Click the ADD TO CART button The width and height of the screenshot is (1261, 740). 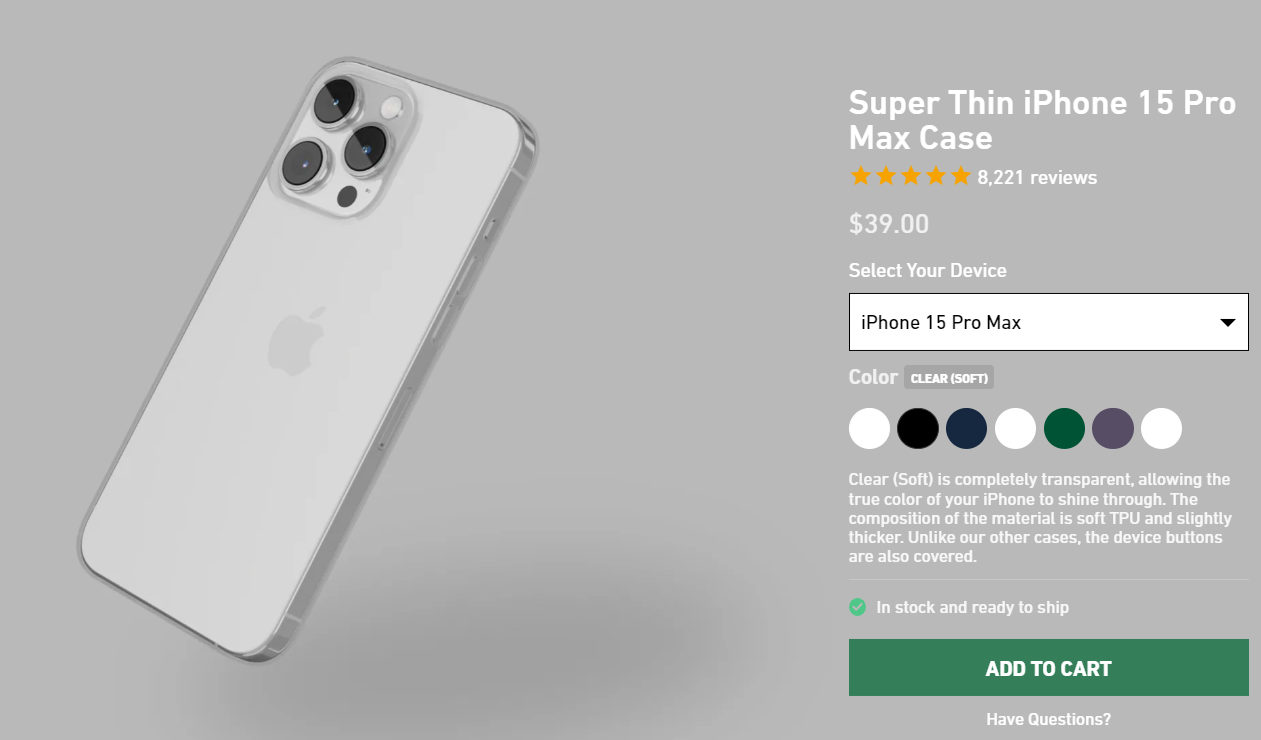(1048, 668)
